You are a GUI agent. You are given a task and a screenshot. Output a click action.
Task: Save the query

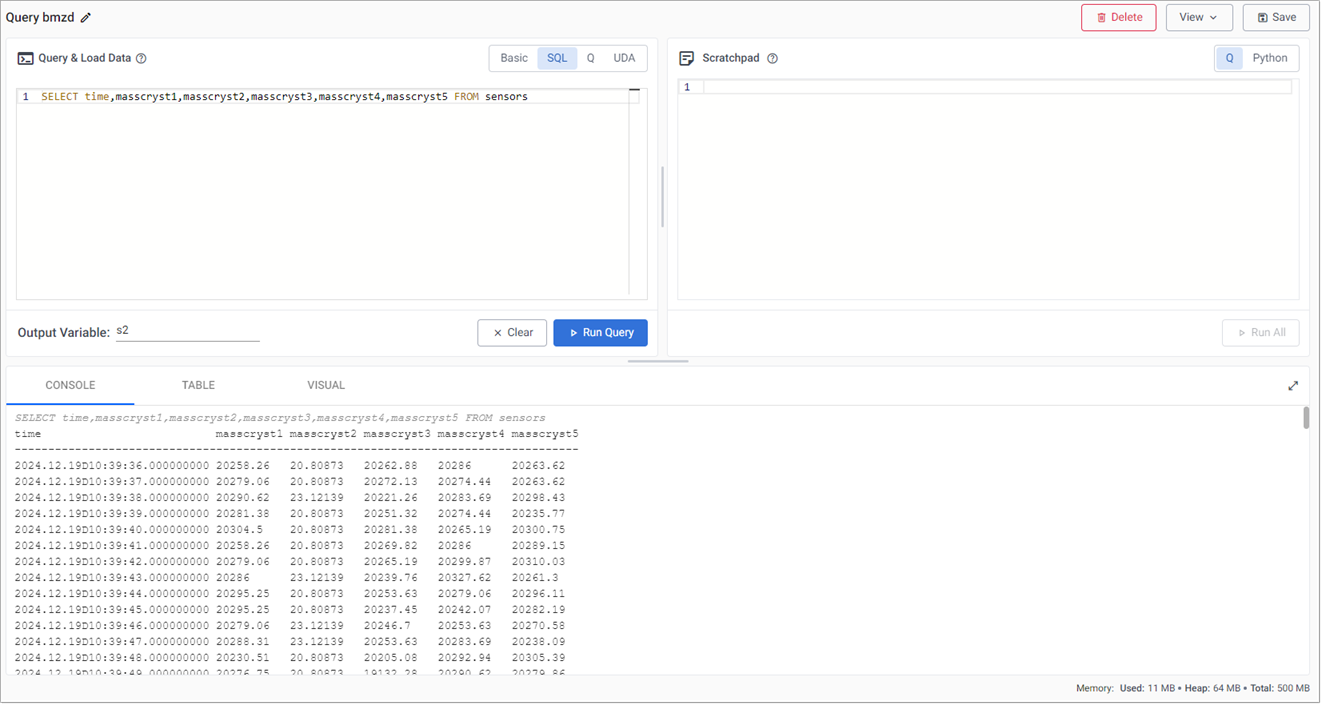[x=1276, y=17]
